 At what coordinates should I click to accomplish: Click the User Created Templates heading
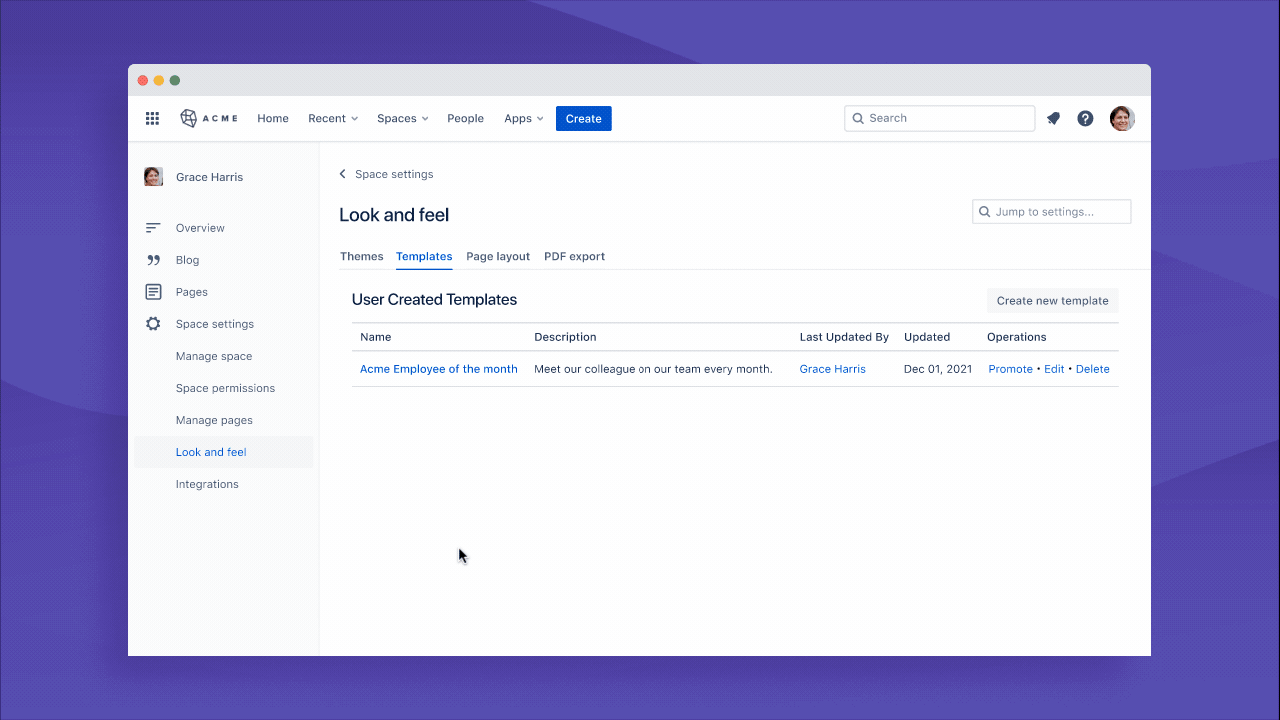[x=434, y=300]
